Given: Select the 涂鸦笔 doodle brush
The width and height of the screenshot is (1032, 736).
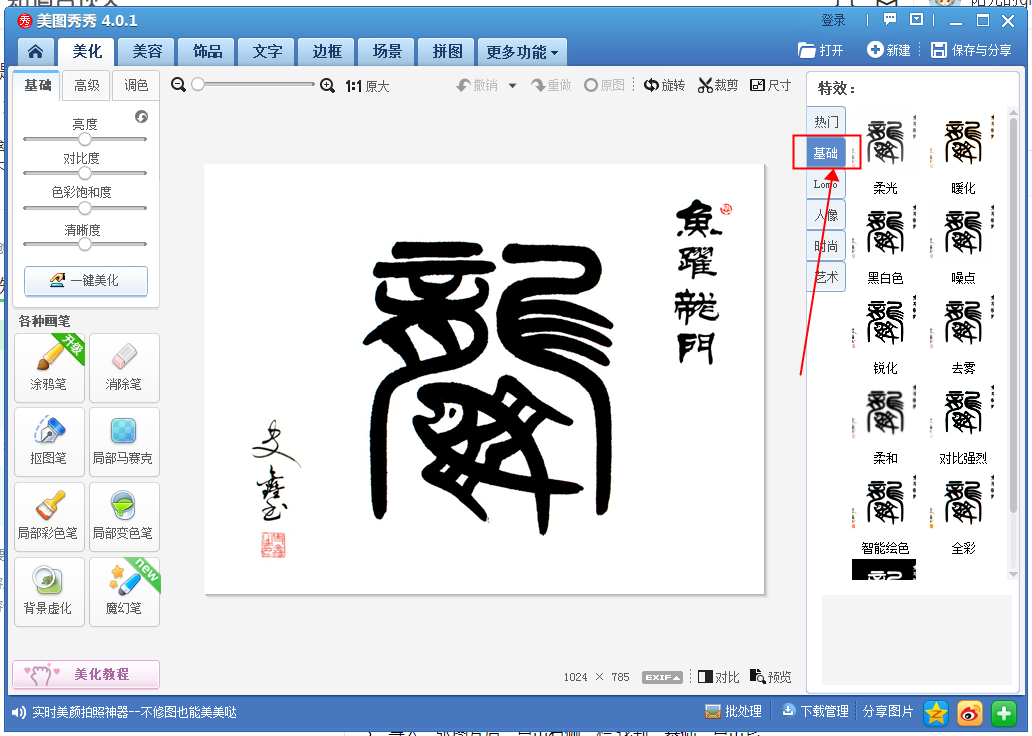Looking at the screenshot, I should (x=49, y=367).
